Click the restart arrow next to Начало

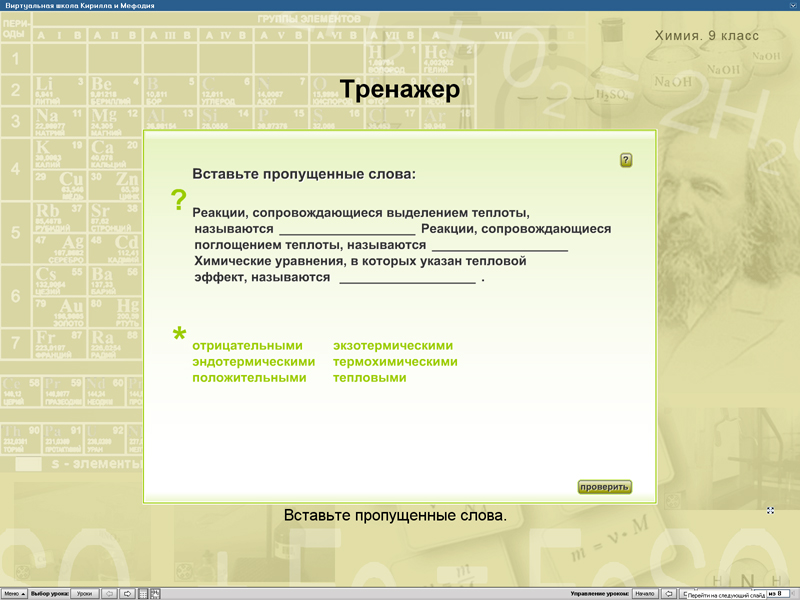pyautogui.click(x=668, y=592)
